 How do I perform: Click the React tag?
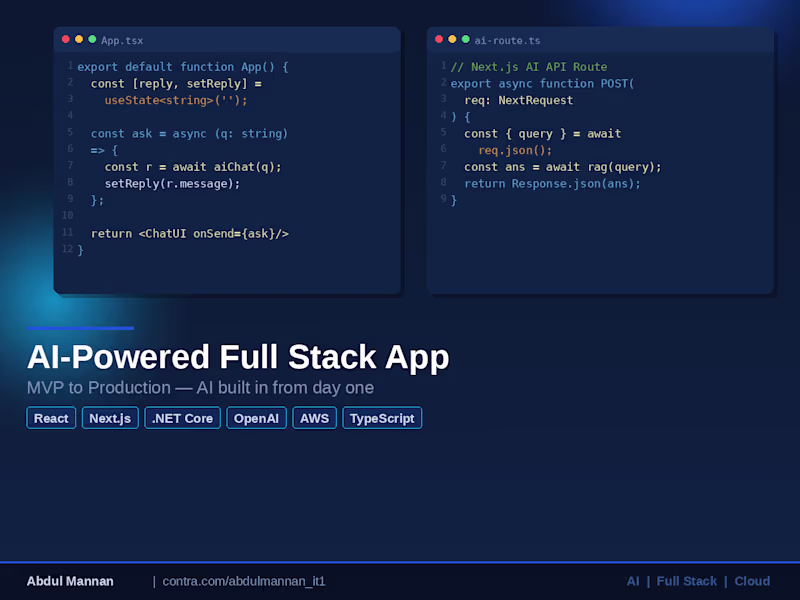51,418
